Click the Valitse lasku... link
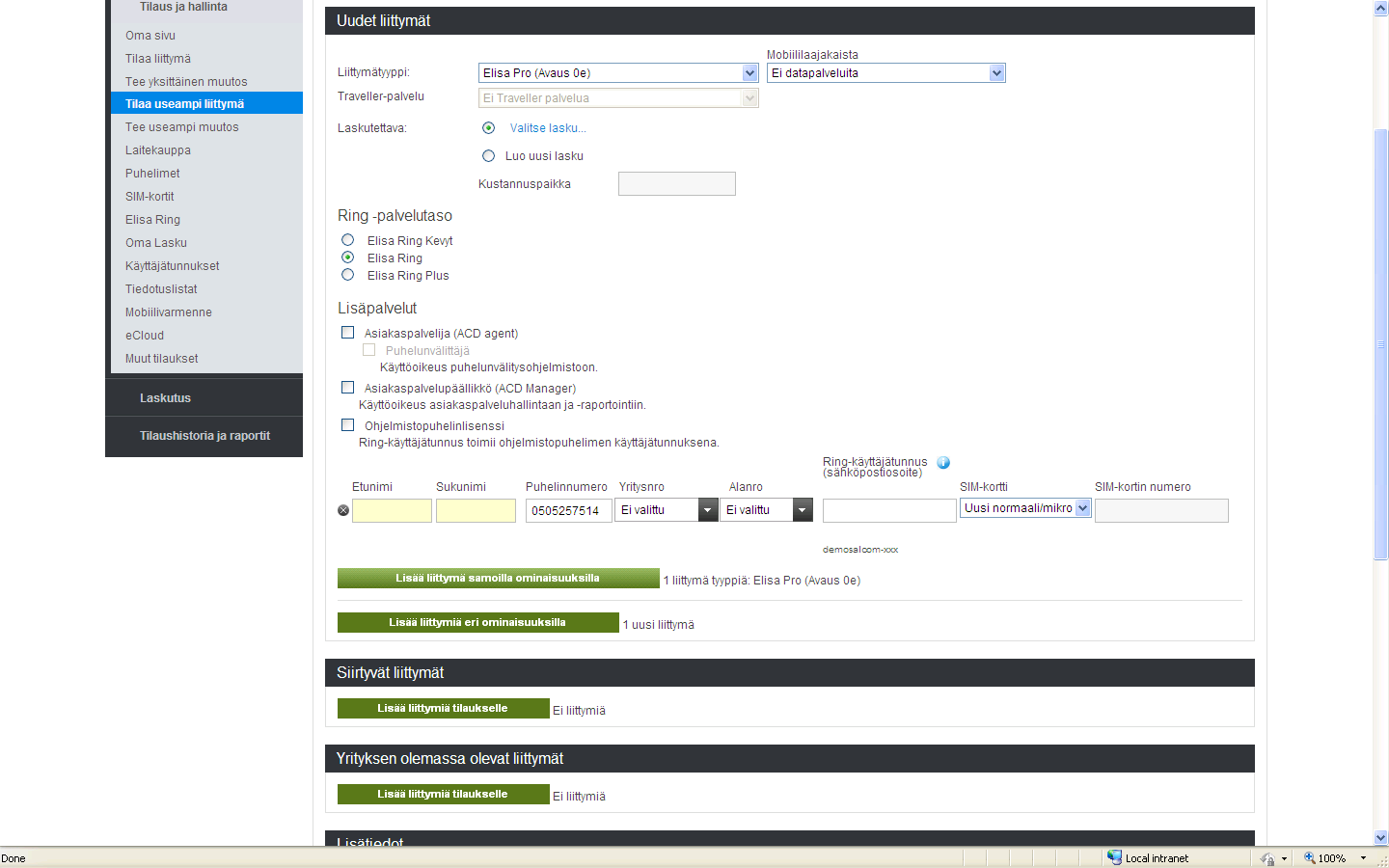The height and width of the screenshot is (868, 1389). pos(548,128)
